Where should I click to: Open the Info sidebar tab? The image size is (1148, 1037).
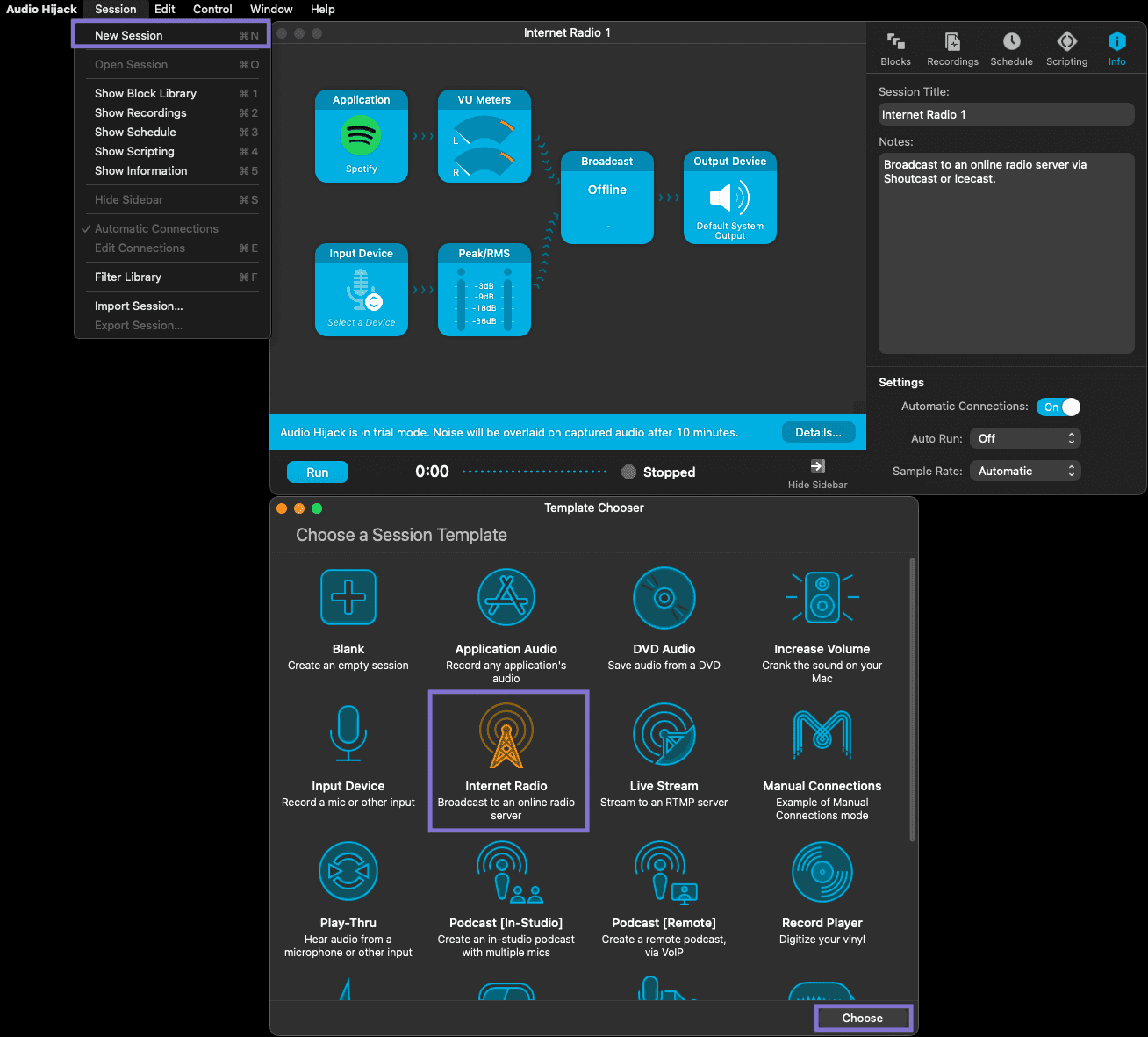1116,49
